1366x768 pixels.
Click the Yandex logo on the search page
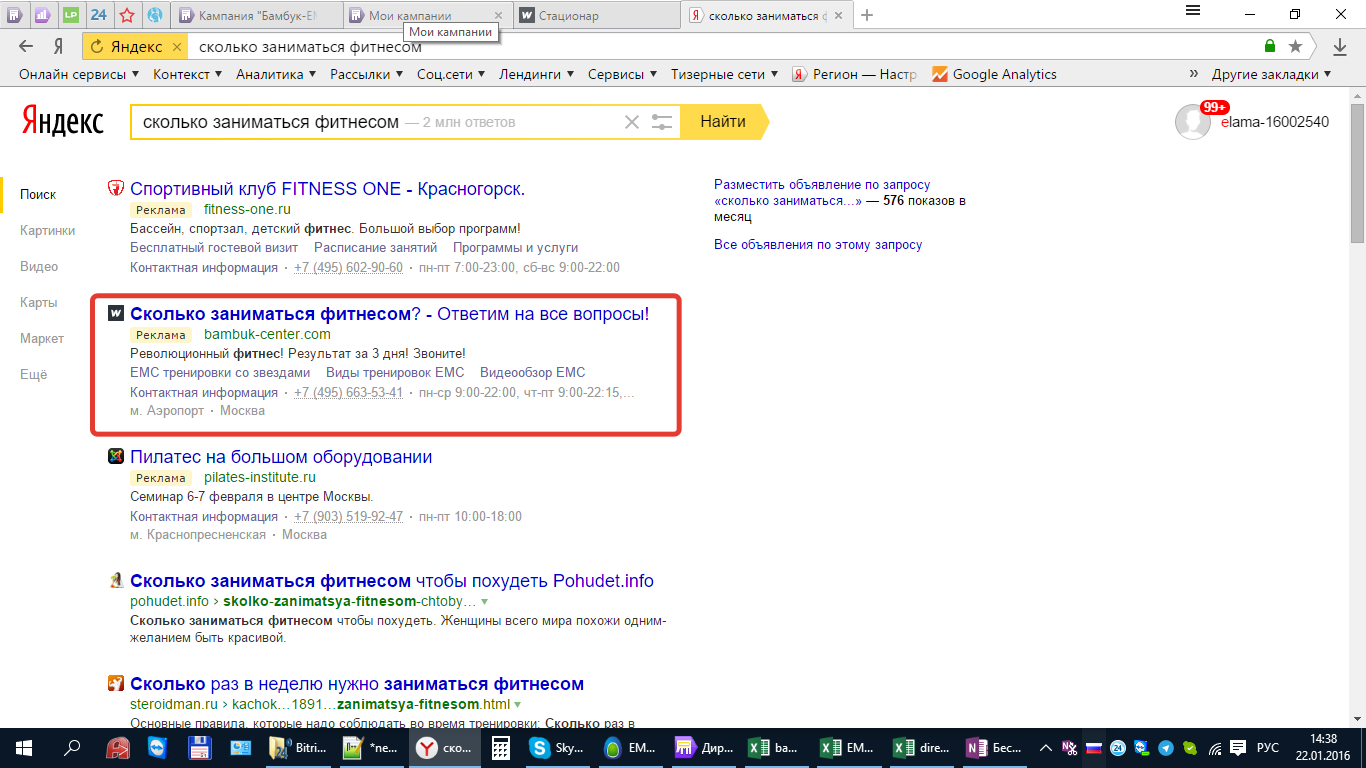coord(62,122)
